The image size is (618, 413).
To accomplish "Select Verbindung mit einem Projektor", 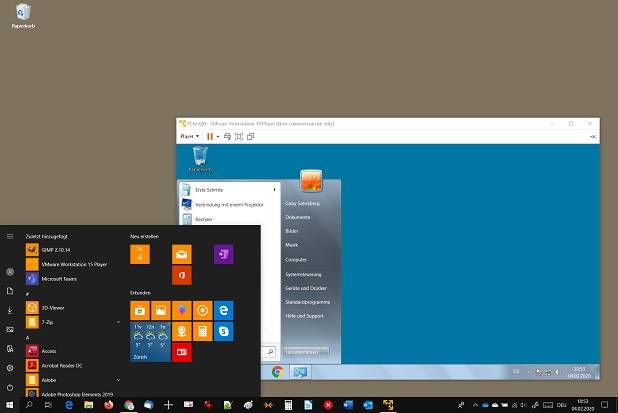I will (x=229, y=205).
